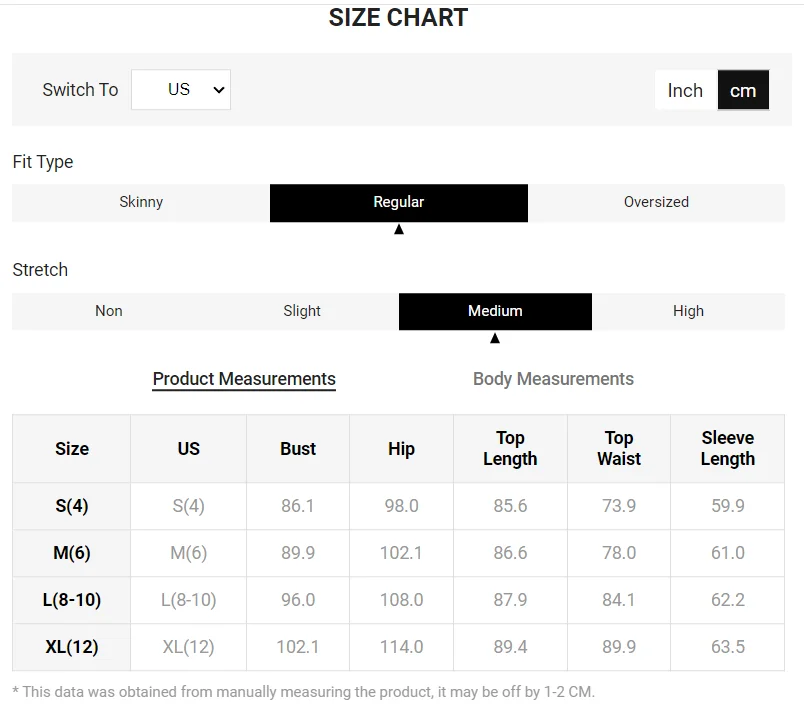Screen dimensions: 804x721
Task: Pick Oversized fit type
Action: (x=656, y=202)
